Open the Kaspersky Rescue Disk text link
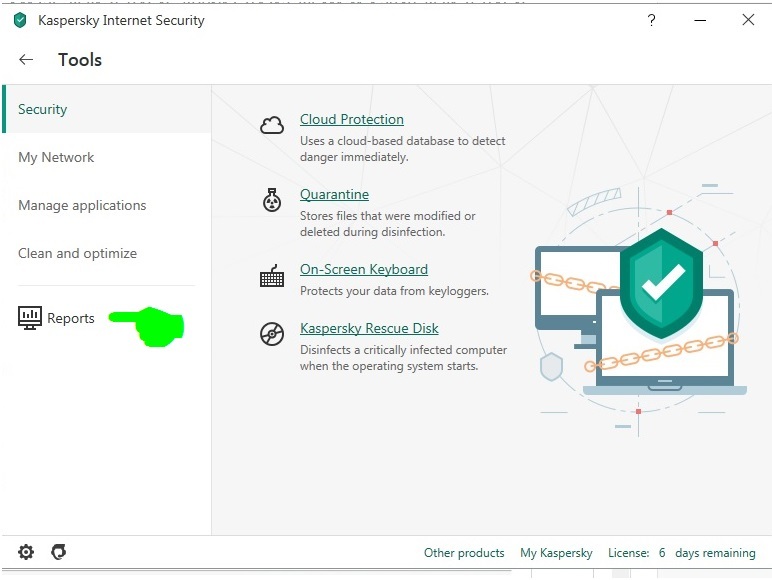The width and height of the screenshot is (772, 580). coord(369,328)
